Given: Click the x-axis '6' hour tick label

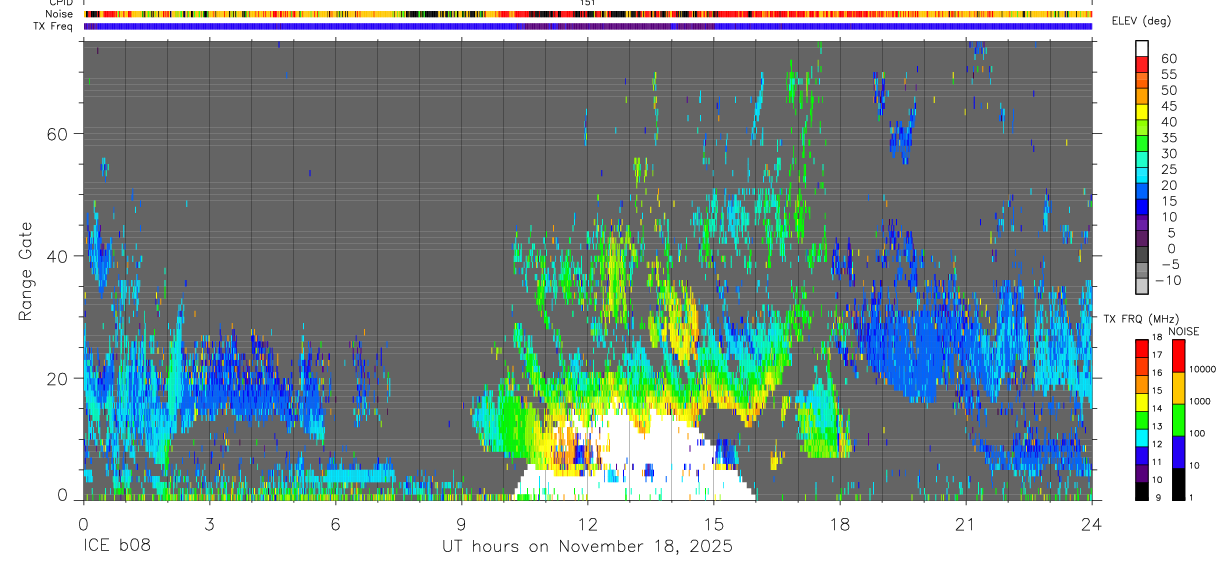Looking at the screenshot, I should [335, 524].
